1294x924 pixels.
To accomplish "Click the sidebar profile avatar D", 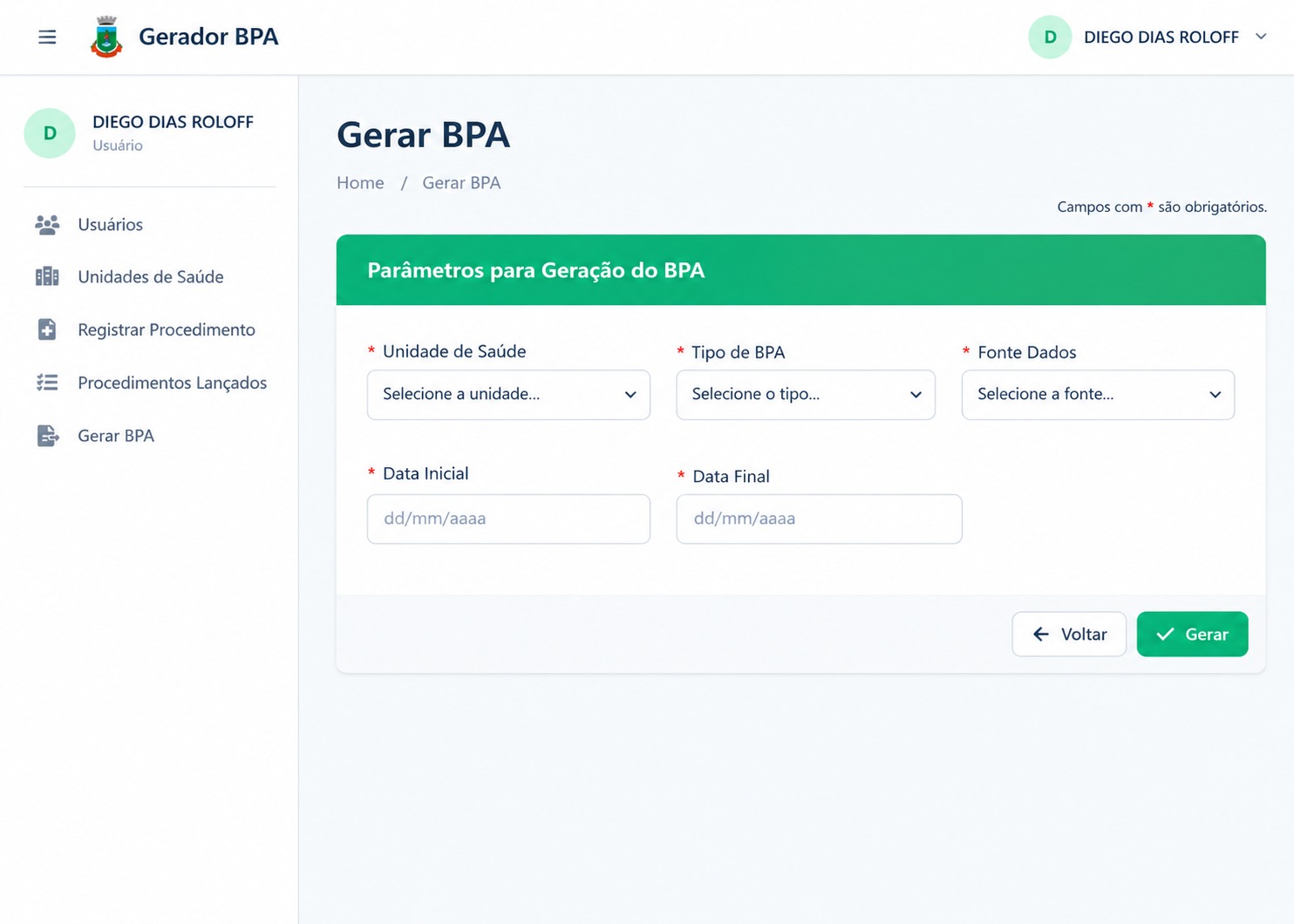I will click(50, 133).
